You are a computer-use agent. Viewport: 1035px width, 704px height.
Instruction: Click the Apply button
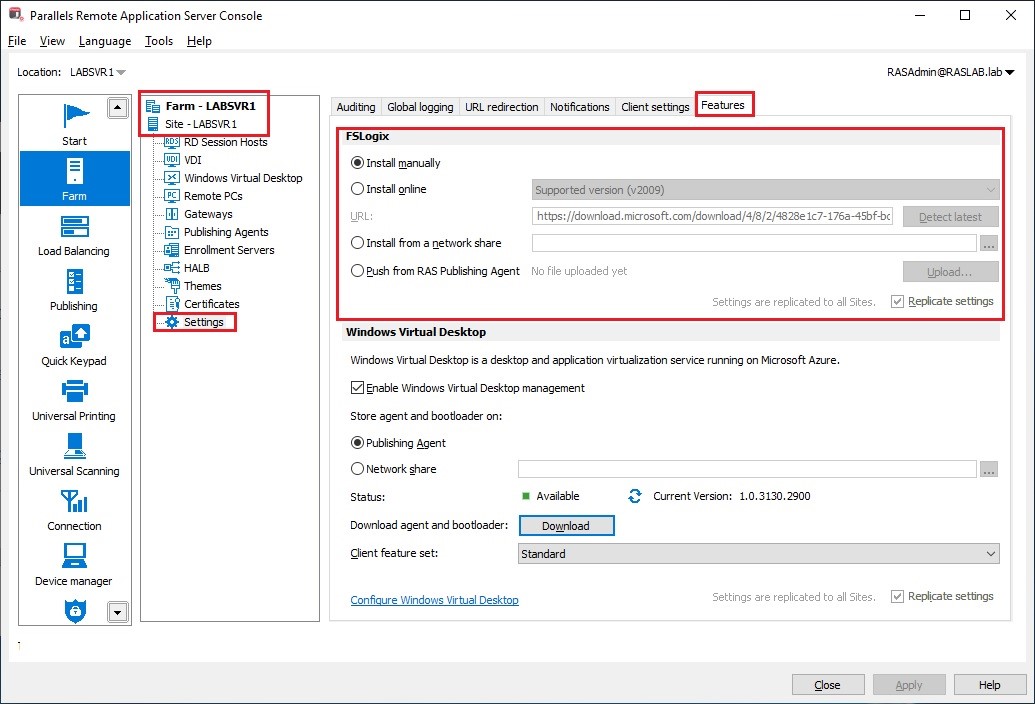click(909, 685)
